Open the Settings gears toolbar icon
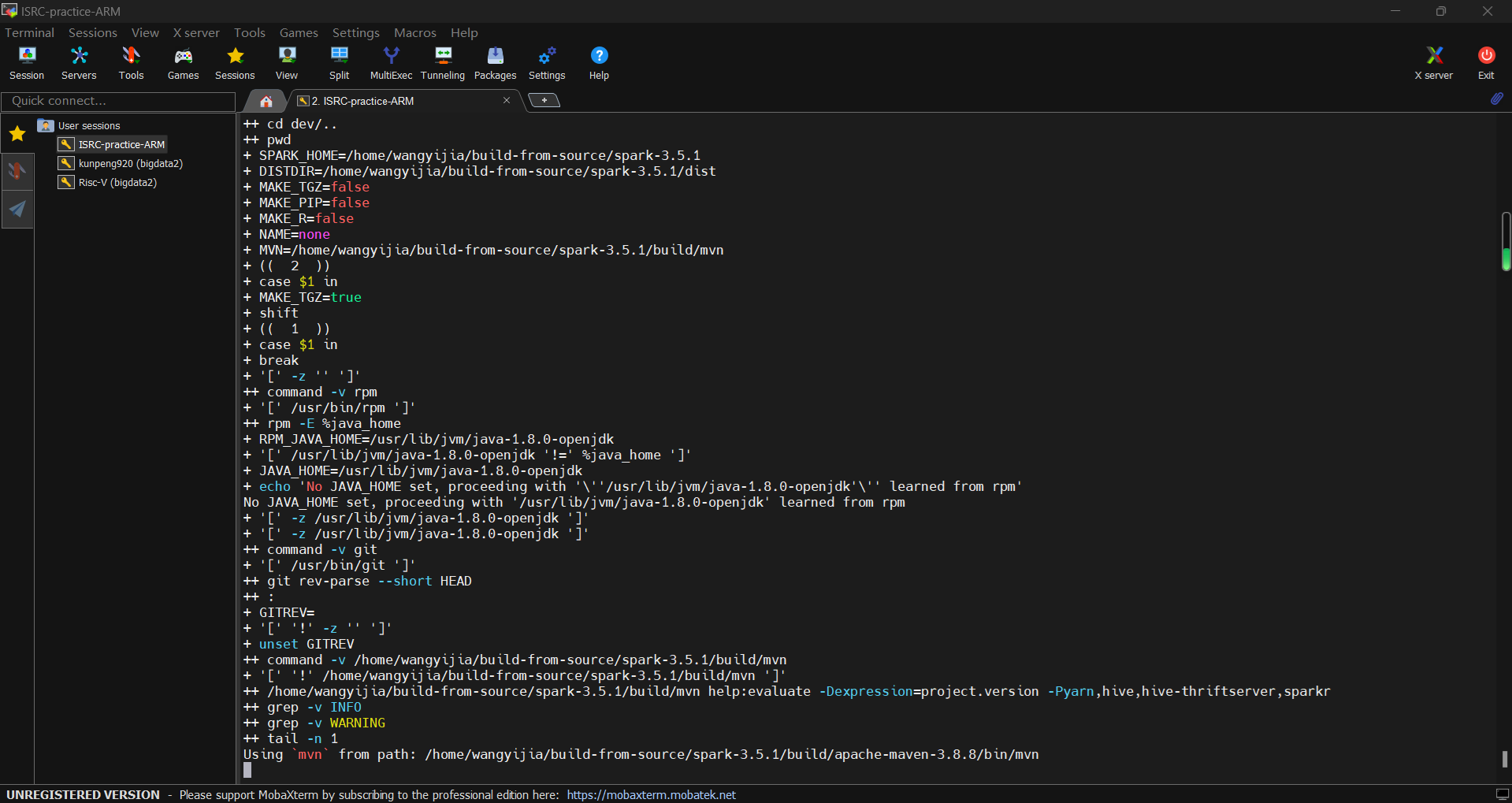 pos(547,63)
